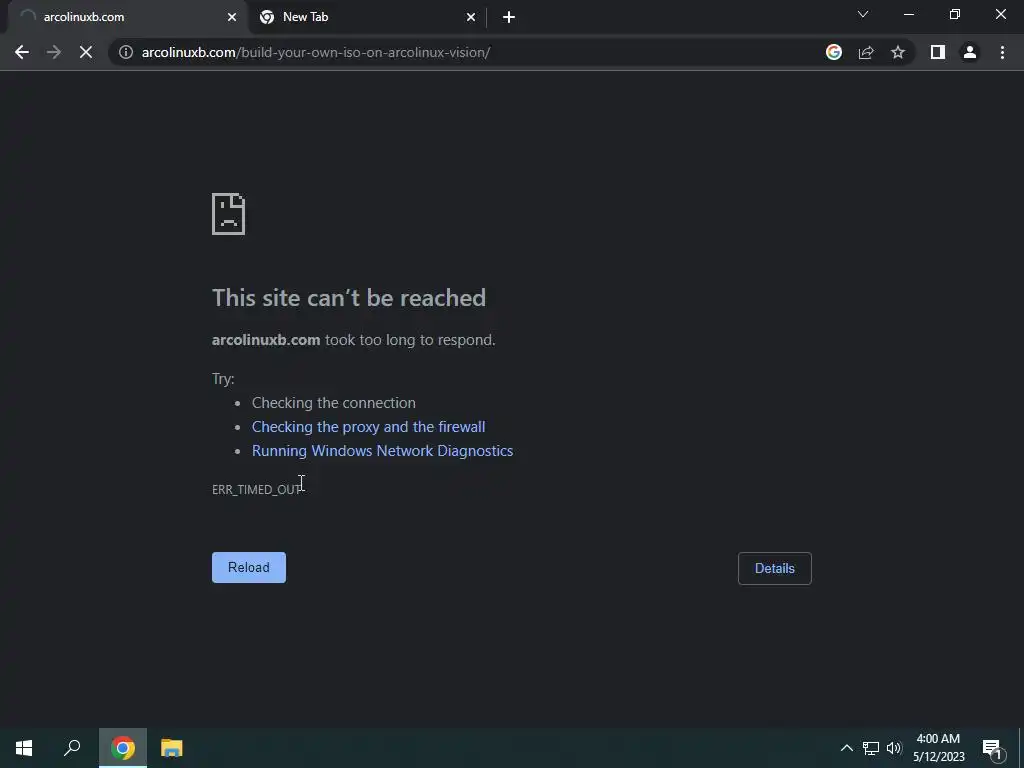Open File Explorer from taskbar
This screenshot has height=768, width=1024.
coord(172,748)
